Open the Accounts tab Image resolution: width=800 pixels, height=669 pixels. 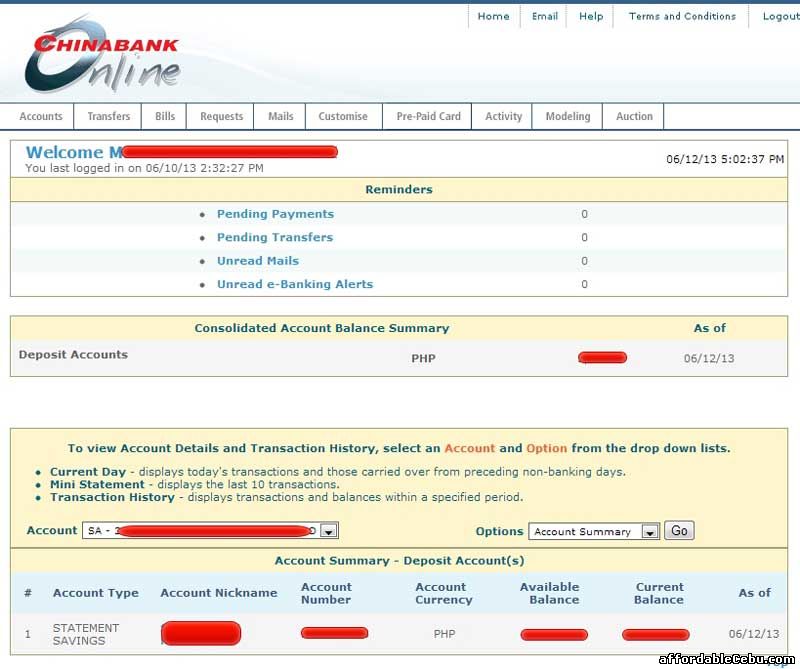[x=41, y=116]
